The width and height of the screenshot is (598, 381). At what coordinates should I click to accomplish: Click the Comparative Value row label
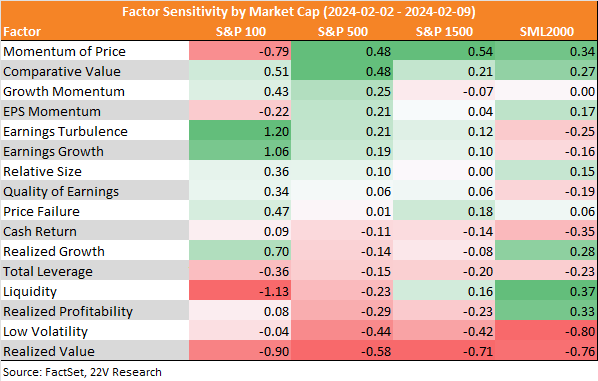62,72
